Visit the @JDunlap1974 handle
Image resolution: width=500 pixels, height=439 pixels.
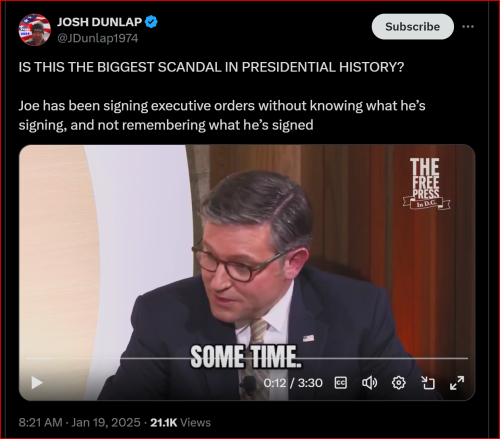(x=98, y=38)
